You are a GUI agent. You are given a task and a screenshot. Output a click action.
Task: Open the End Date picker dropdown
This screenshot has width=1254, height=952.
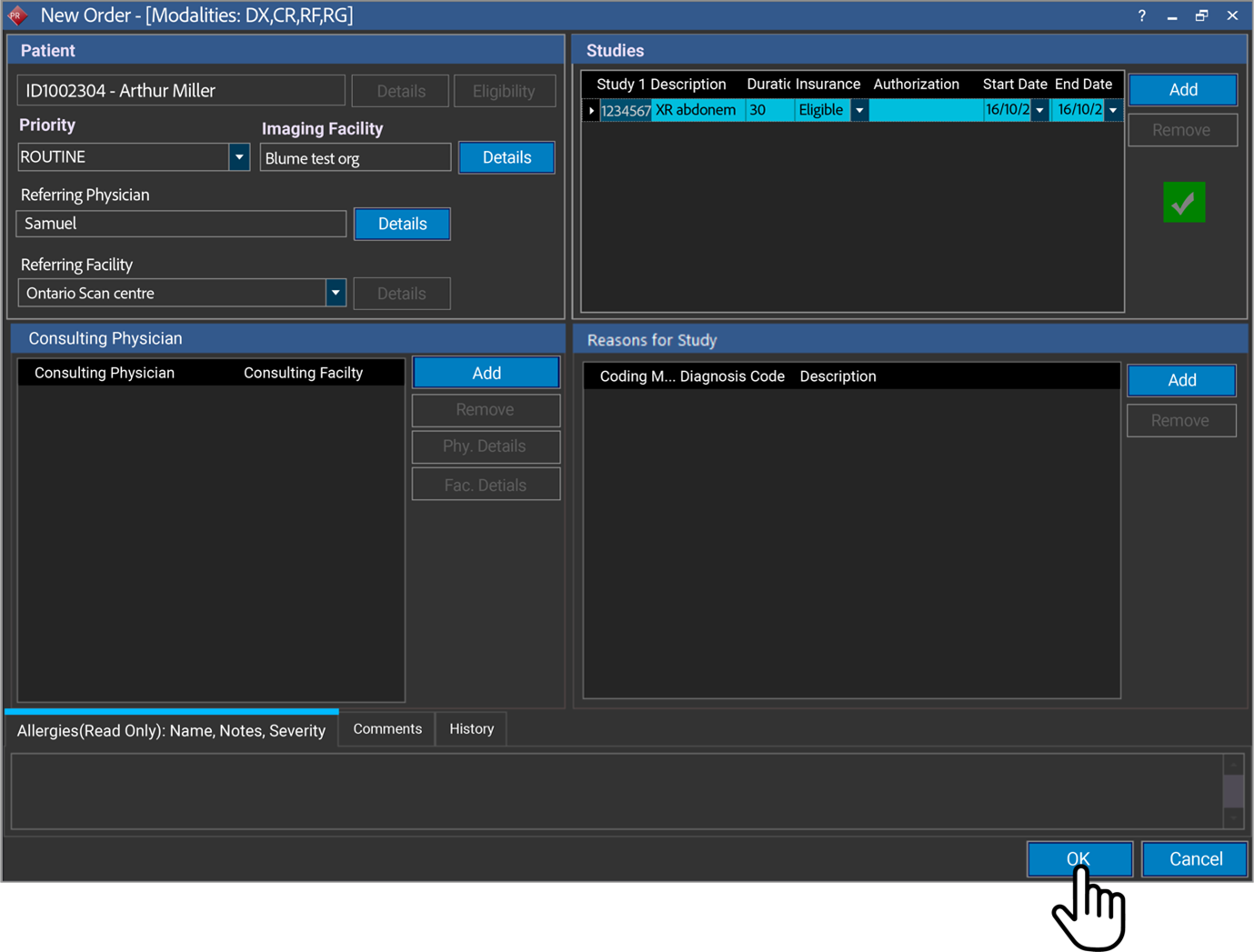(1113, 111)
